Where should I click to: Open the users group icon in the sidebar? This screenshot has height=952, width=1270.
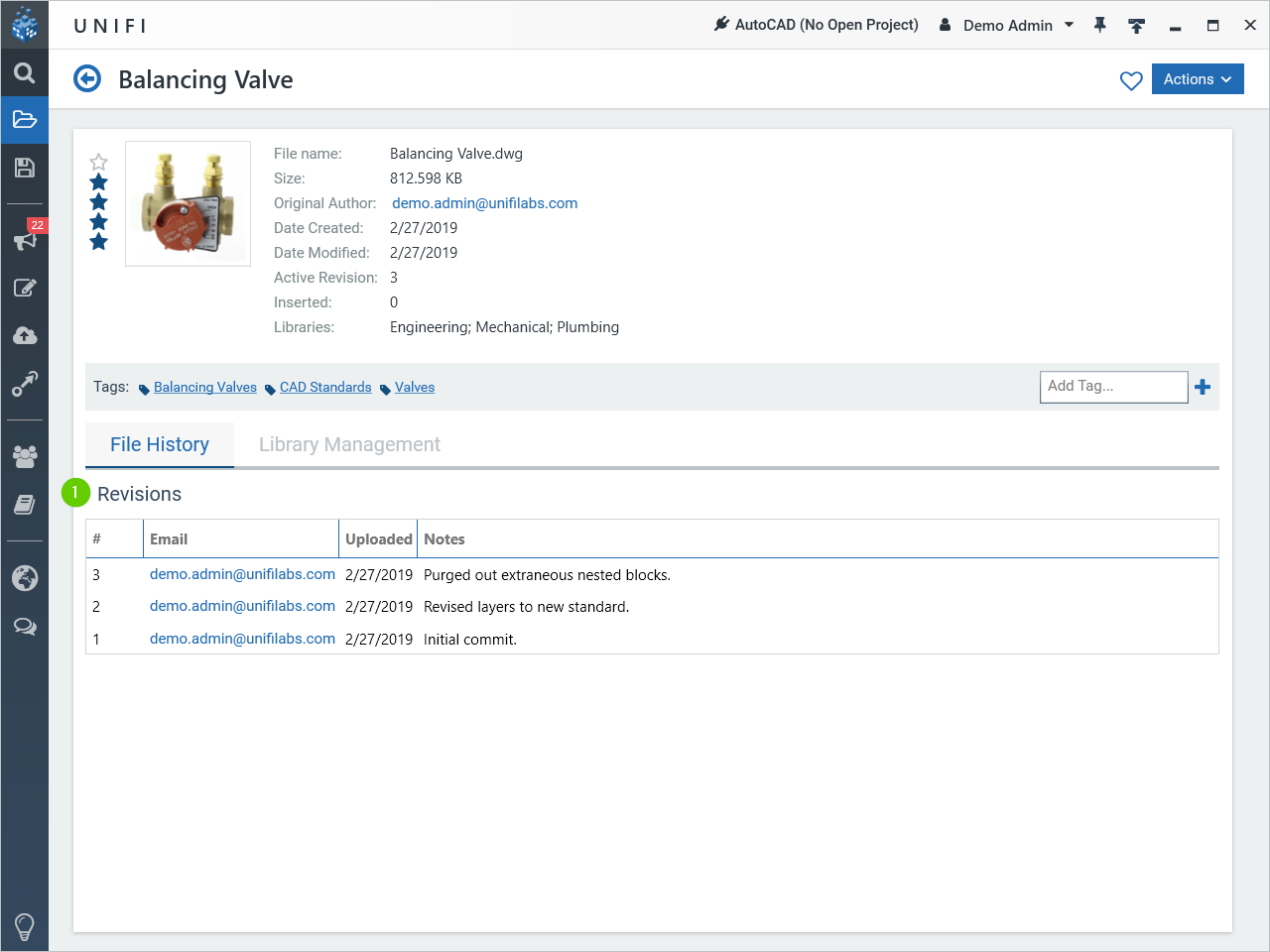25,456
